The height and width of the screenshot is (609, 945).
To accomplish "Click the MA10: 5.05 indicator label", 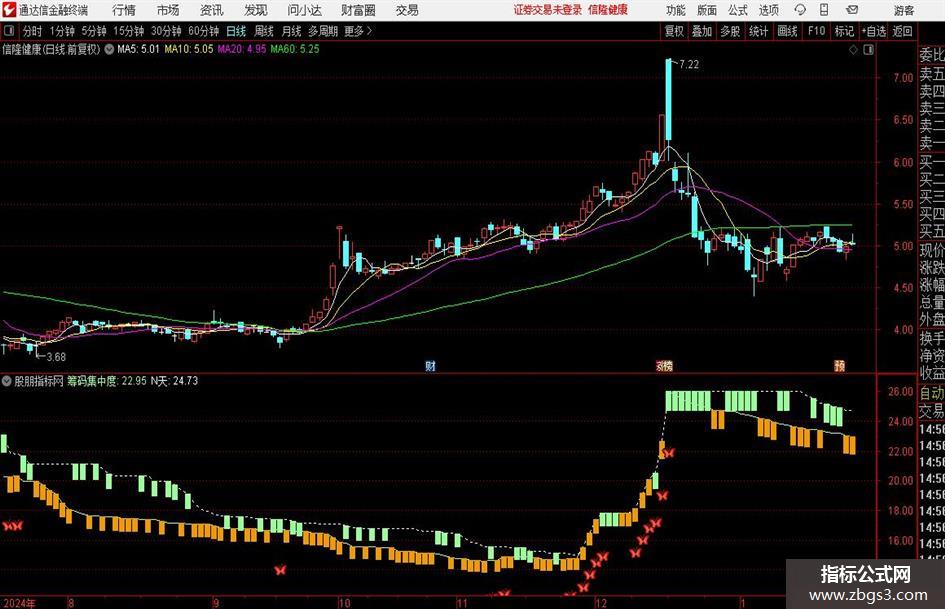I will 189,49.
